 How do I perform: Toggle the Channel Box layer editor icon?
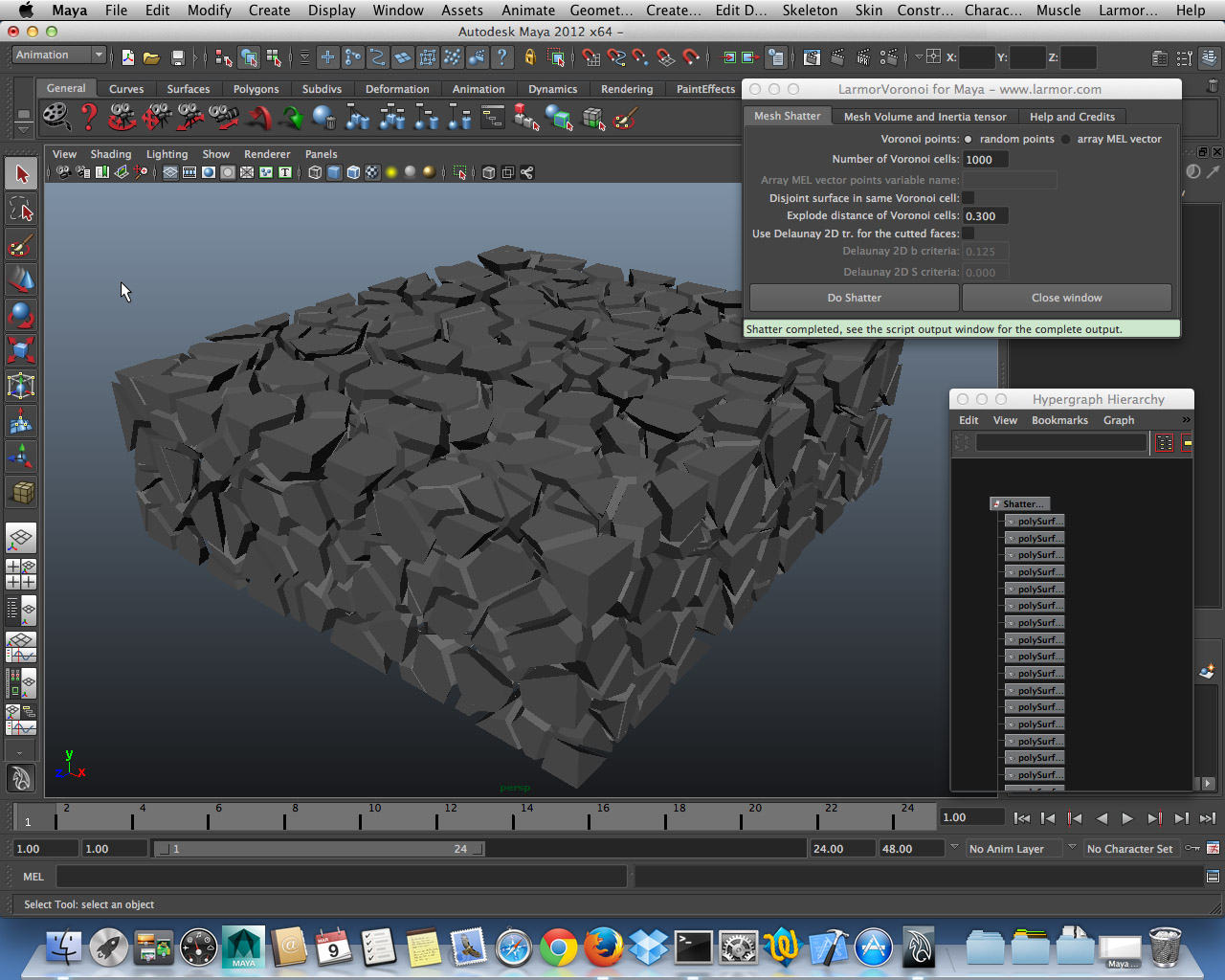[1210, 58]
